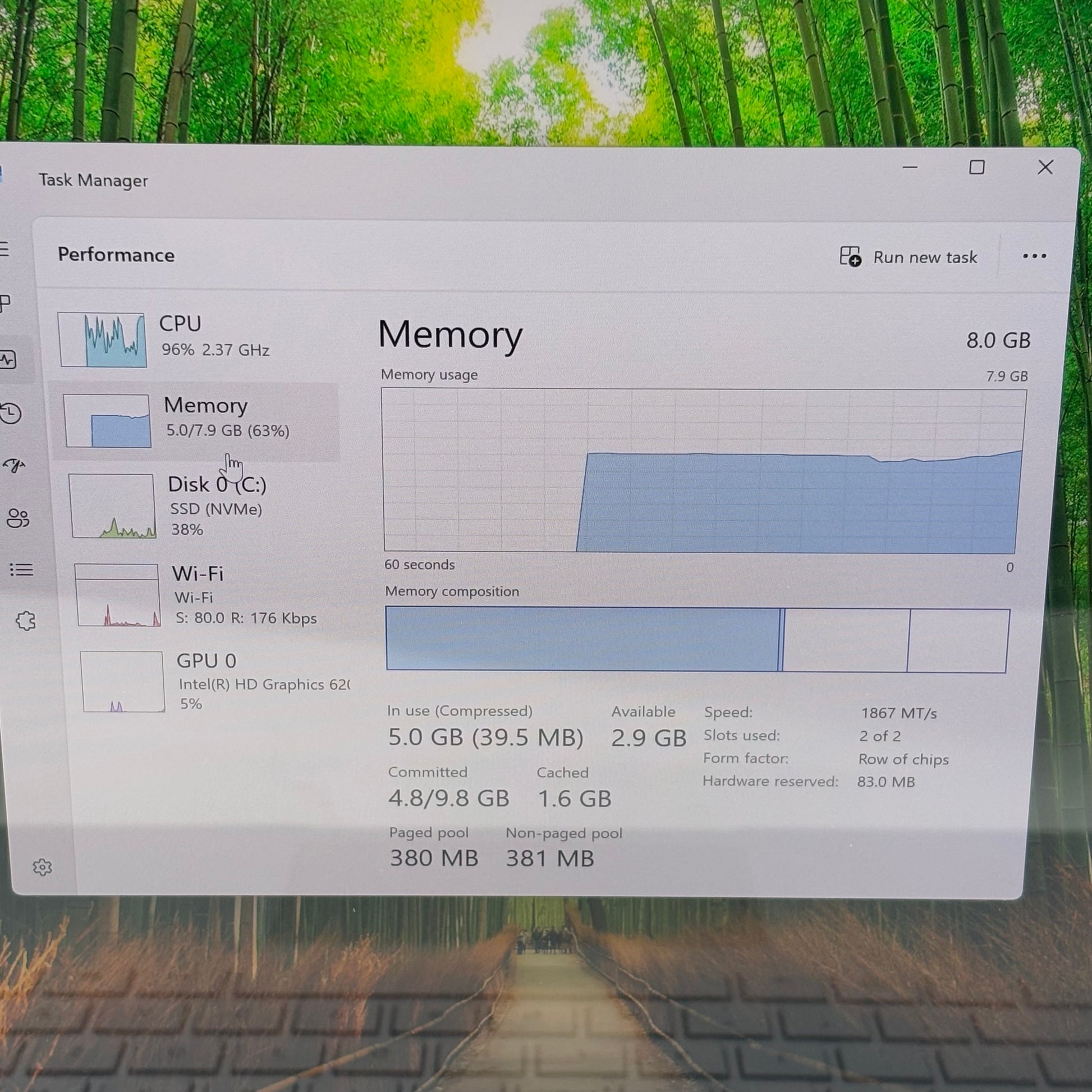Viewport: 1092px width, 1092px height.
Task: Maximize the Task Manager window
Action: click(977, 167)
